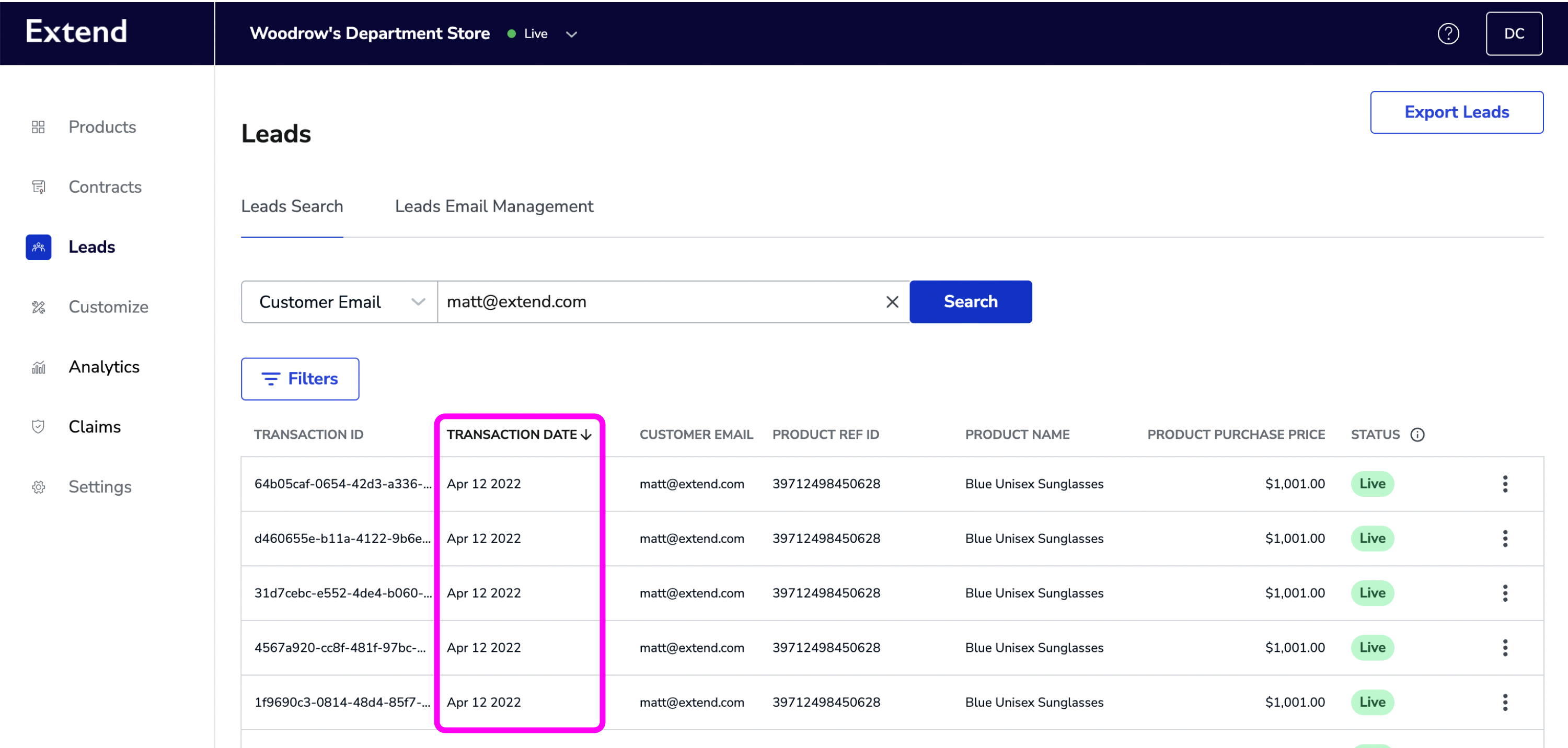The image size is (1568, 748).
Task: Click the Live status badge in 1f9690c3 row
Action: tap(1372, 703)
